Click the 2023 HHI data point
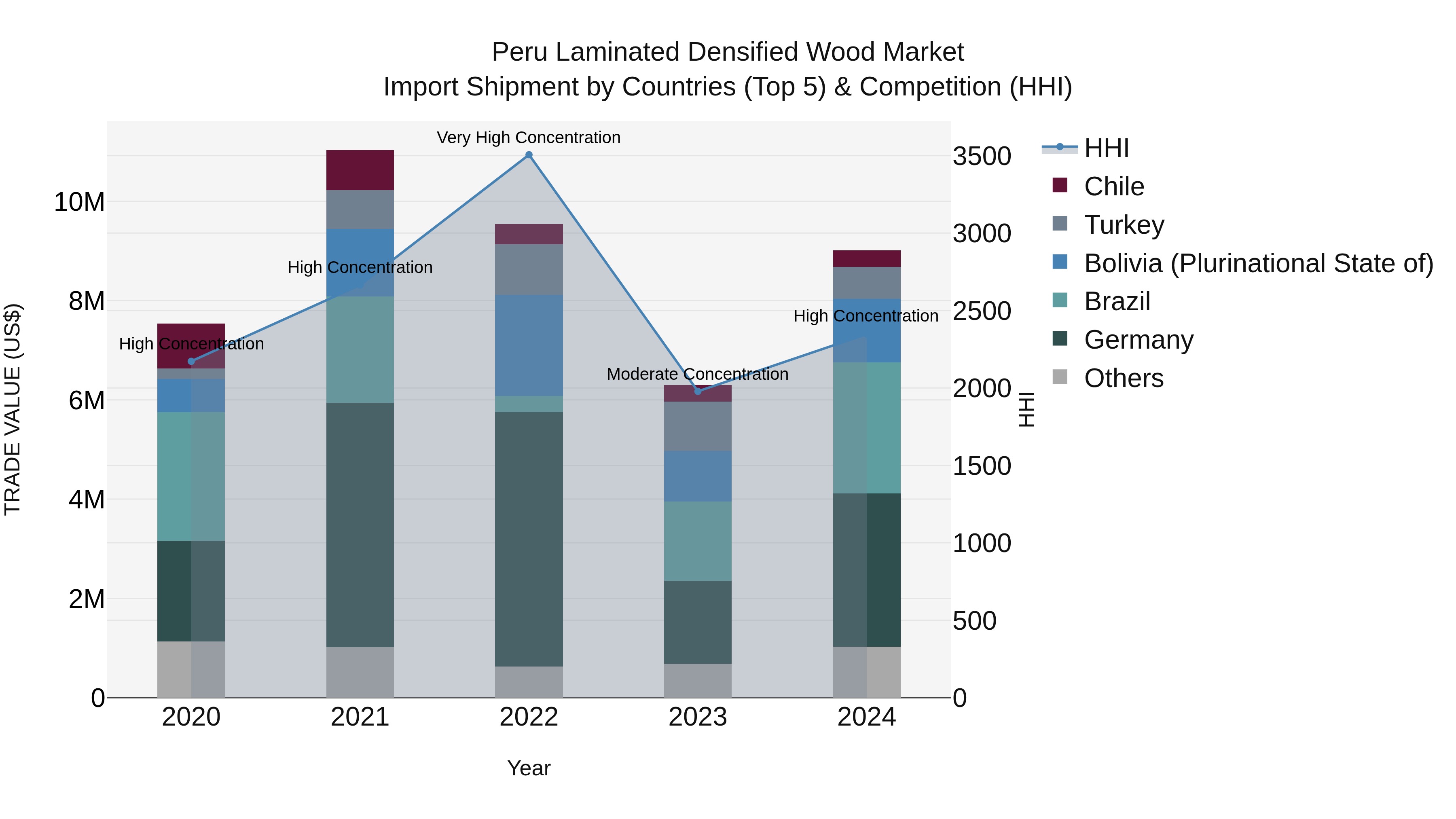This screenshot has height=819, width=1456. 698,391
